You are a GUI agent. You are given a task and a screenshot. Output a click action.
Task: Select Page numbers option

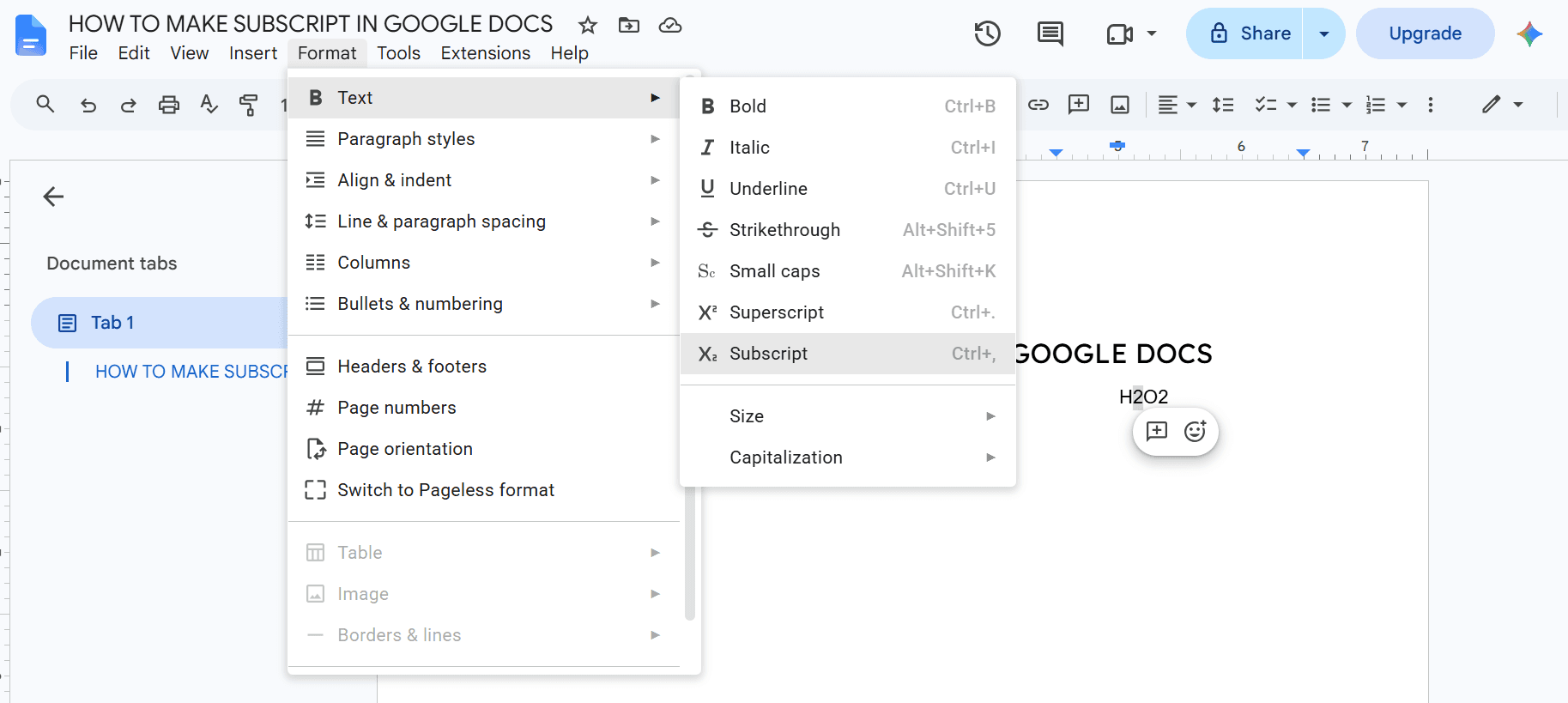click(x=484, y=408)
